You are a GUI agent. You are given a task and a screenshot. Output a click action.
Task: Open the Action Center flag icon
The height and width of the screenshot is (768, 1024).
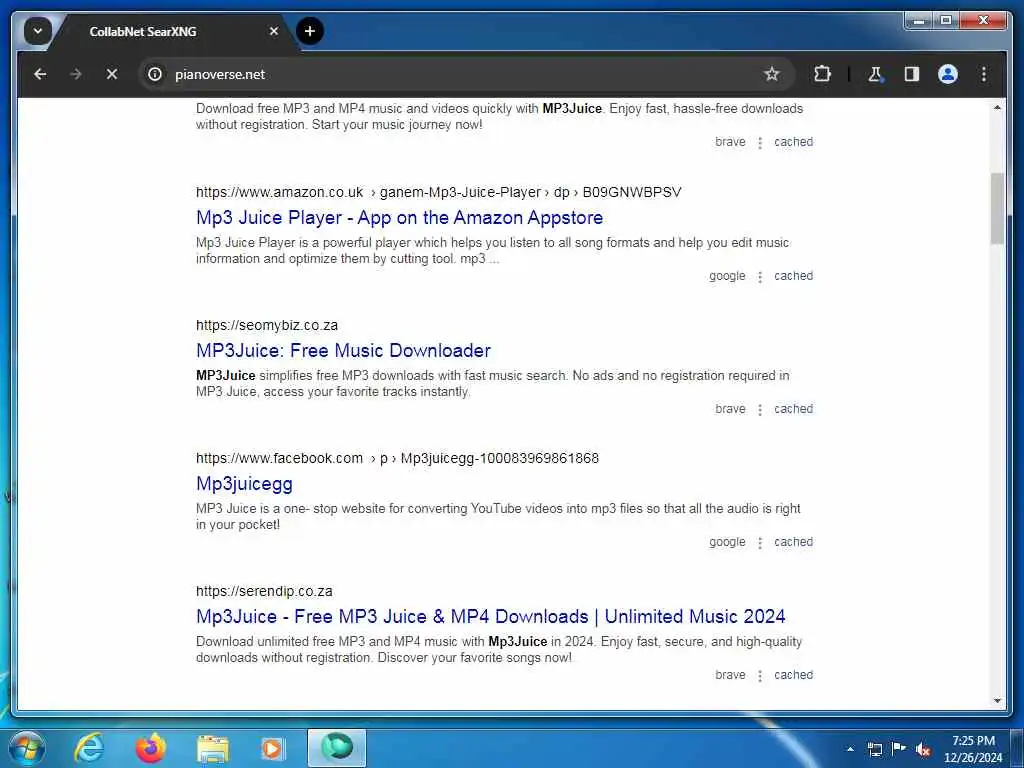899,749
